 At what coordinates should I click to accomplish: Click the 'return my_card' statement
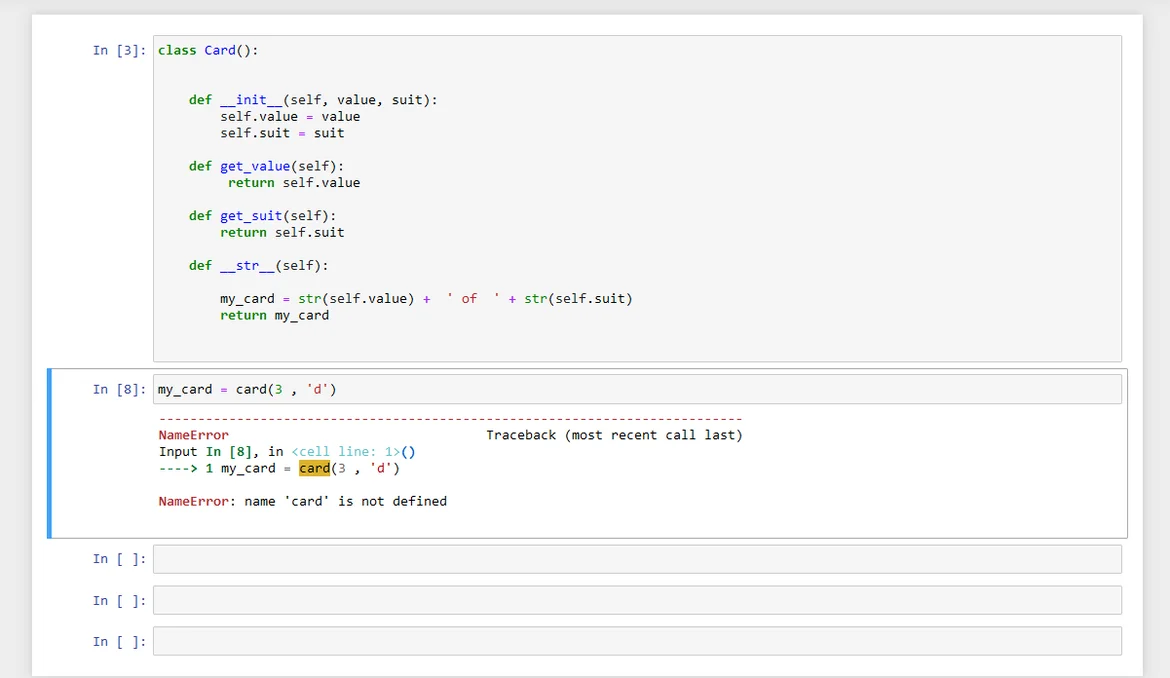pos(274,315)
